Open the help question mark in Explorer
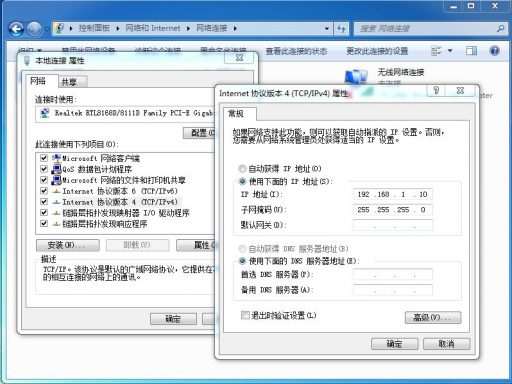Screen dimensions: 512x384 [494, 51]
